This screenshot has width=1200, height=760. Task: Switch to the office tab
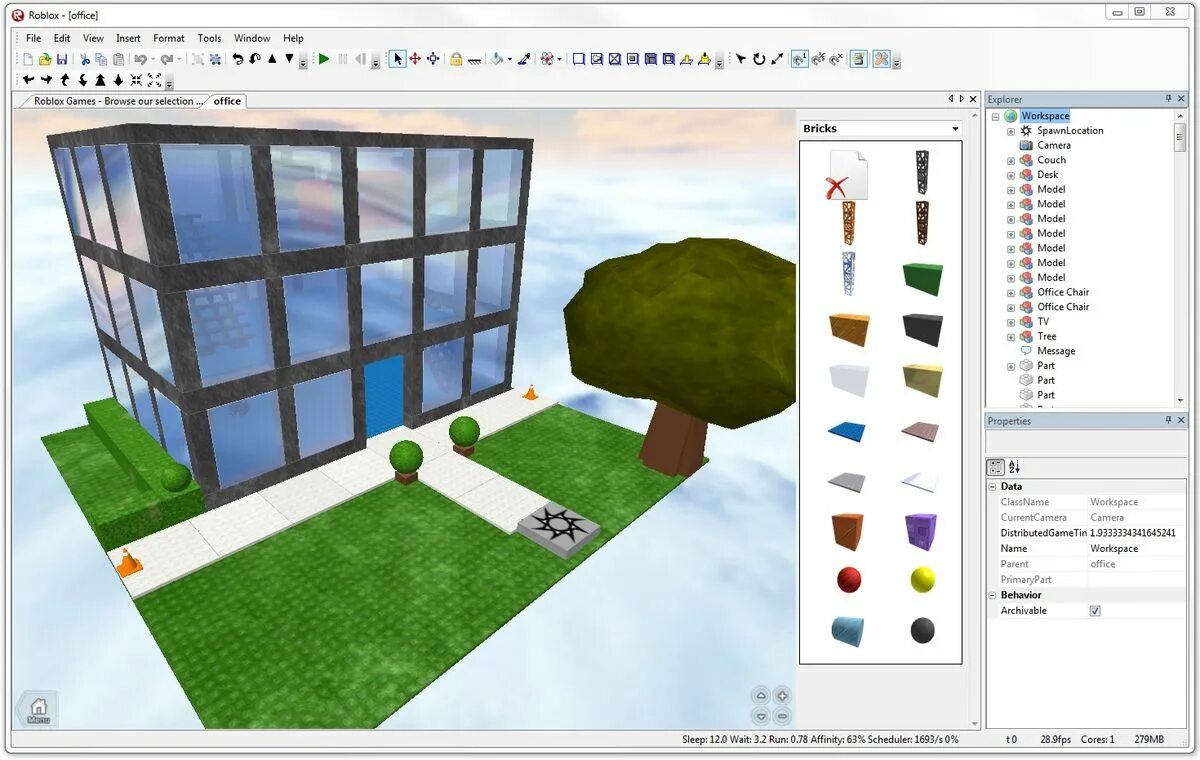[227, 101]
